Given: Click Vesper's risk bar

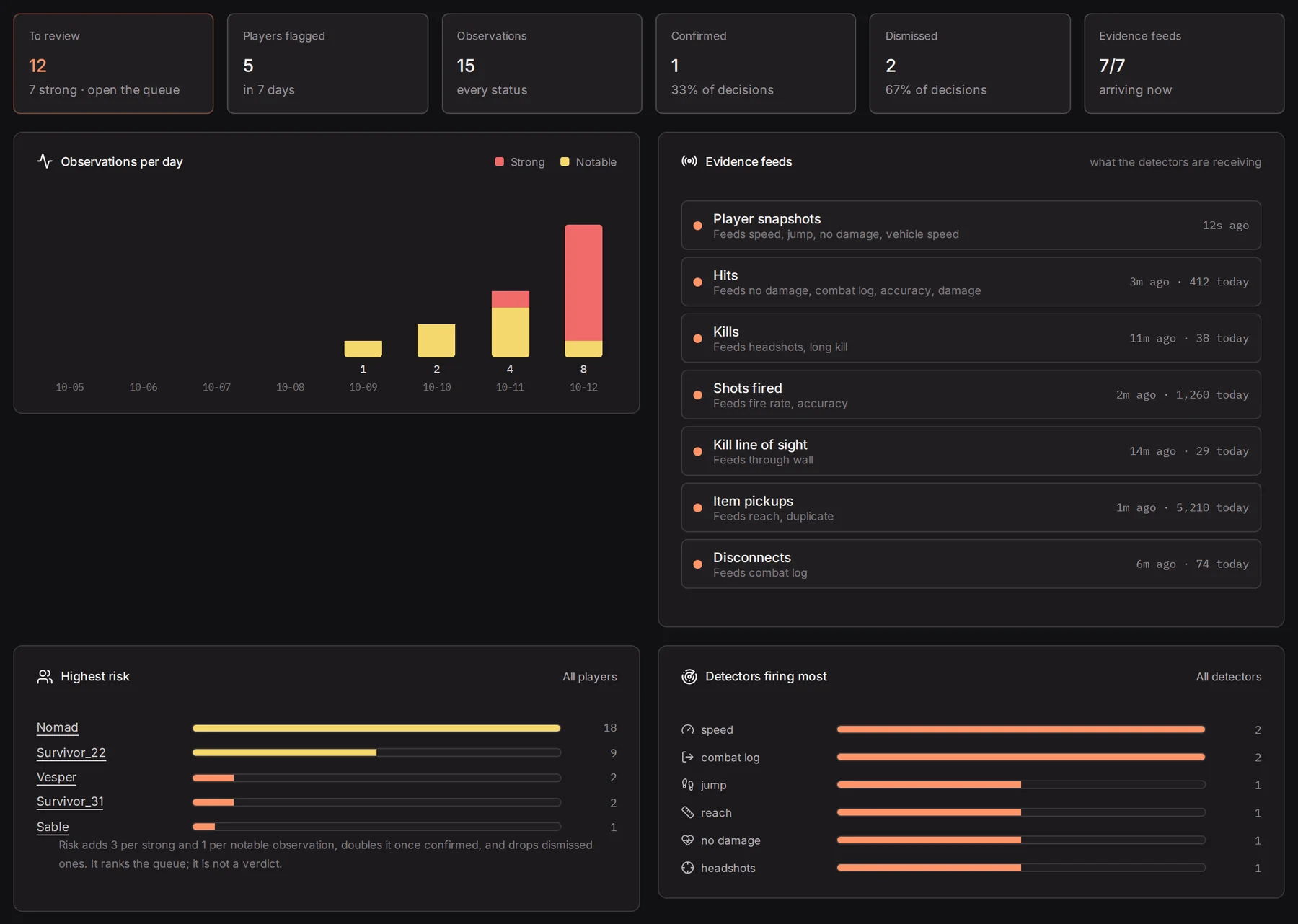Looking at the screenshot, I should point(376,778).
